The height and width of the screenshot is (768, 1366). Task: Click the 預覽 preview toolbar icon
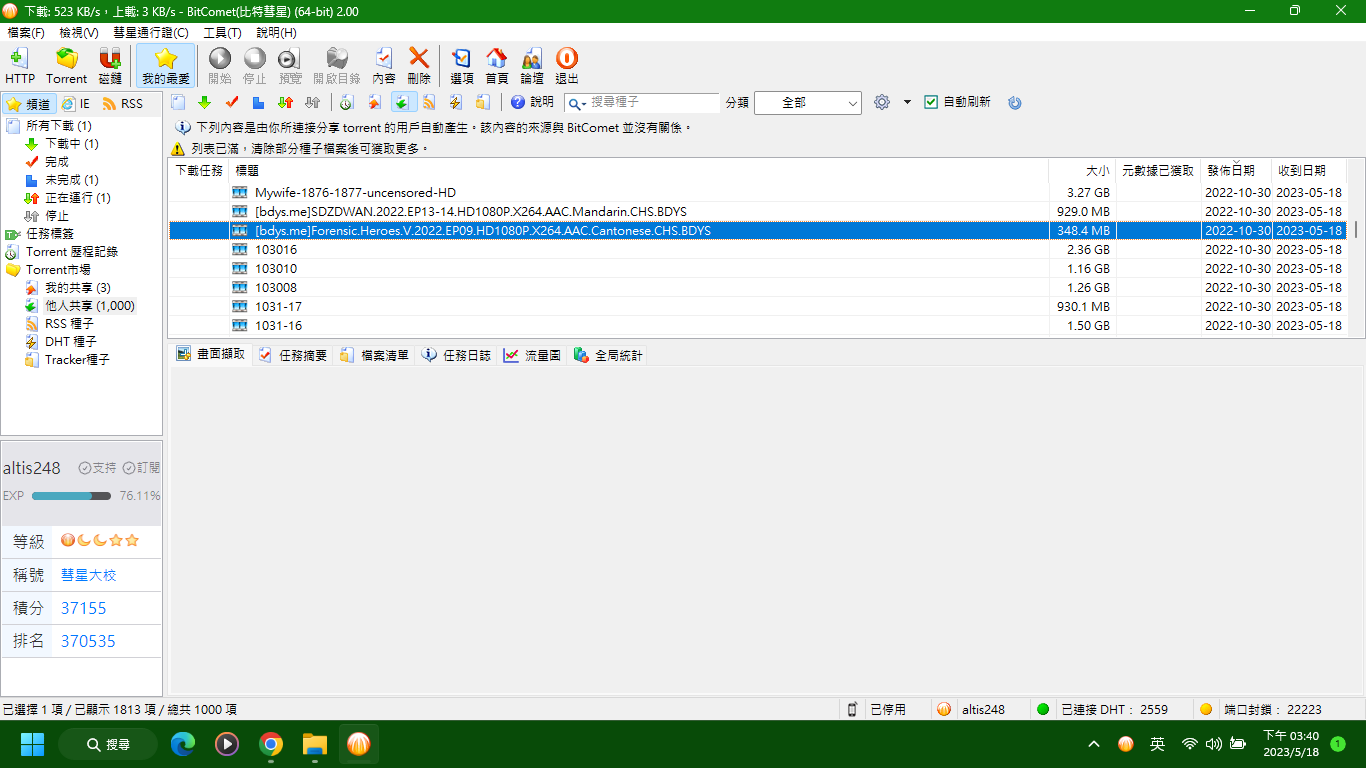tap(290, 66)
